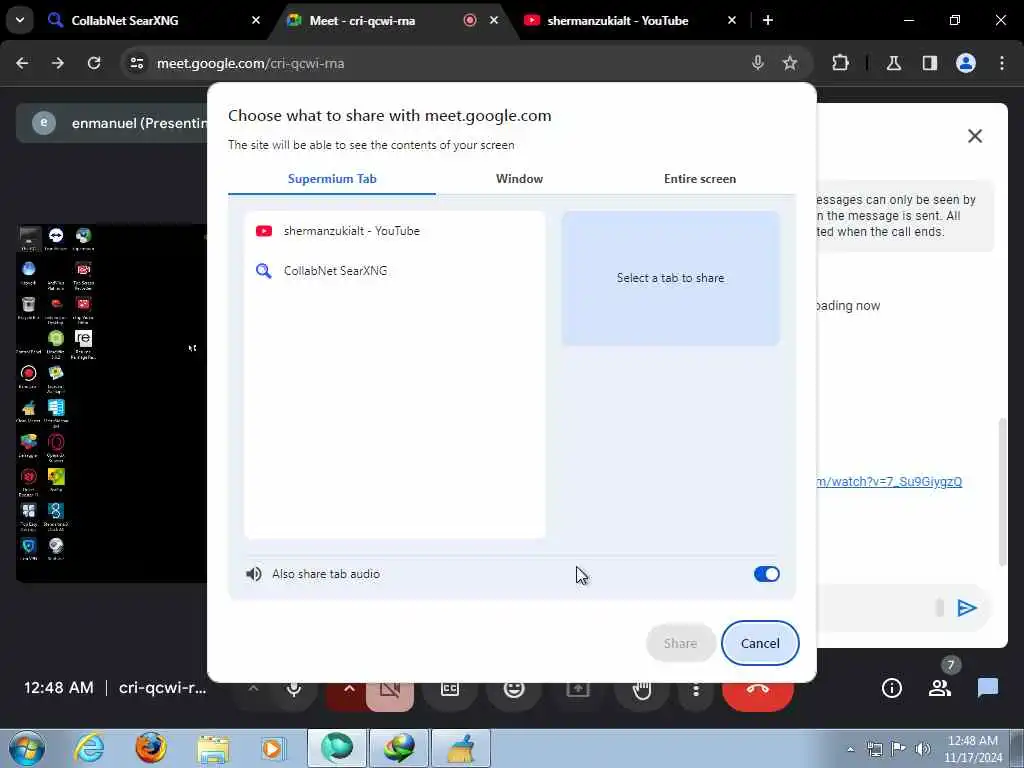The width and height of the screenshot is (1024, 768).
Task: Open the browser three-dot menu
Action: tap(1002, 63)
